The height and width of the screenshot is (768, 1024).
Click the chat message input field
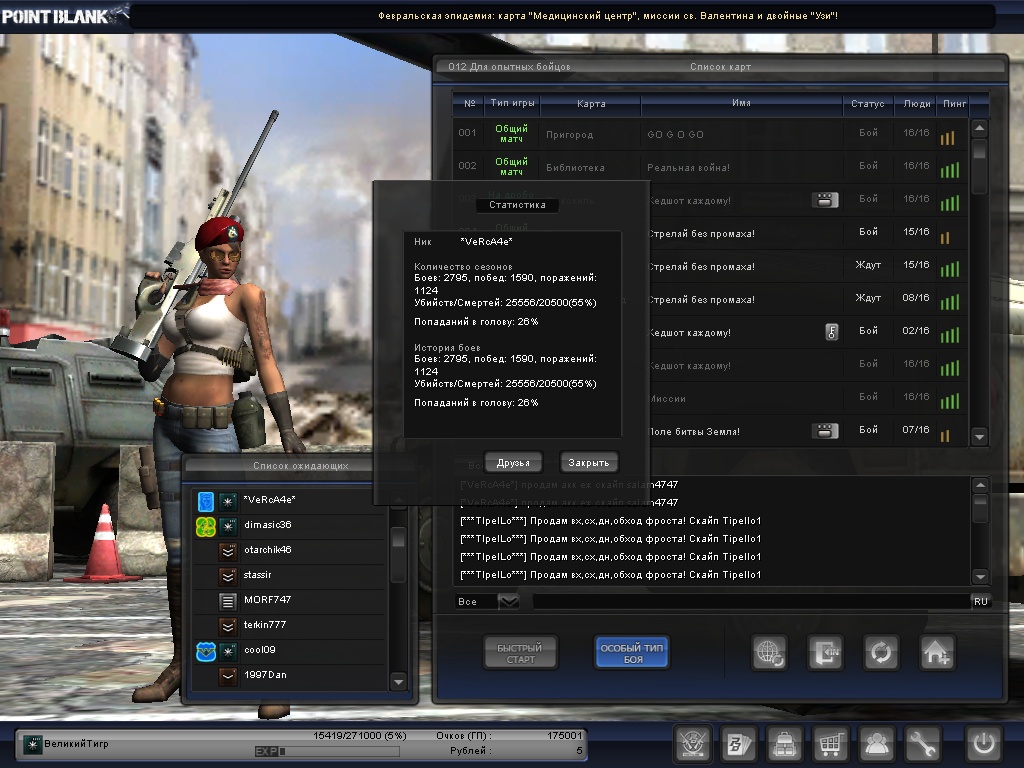tap(751, 601)
